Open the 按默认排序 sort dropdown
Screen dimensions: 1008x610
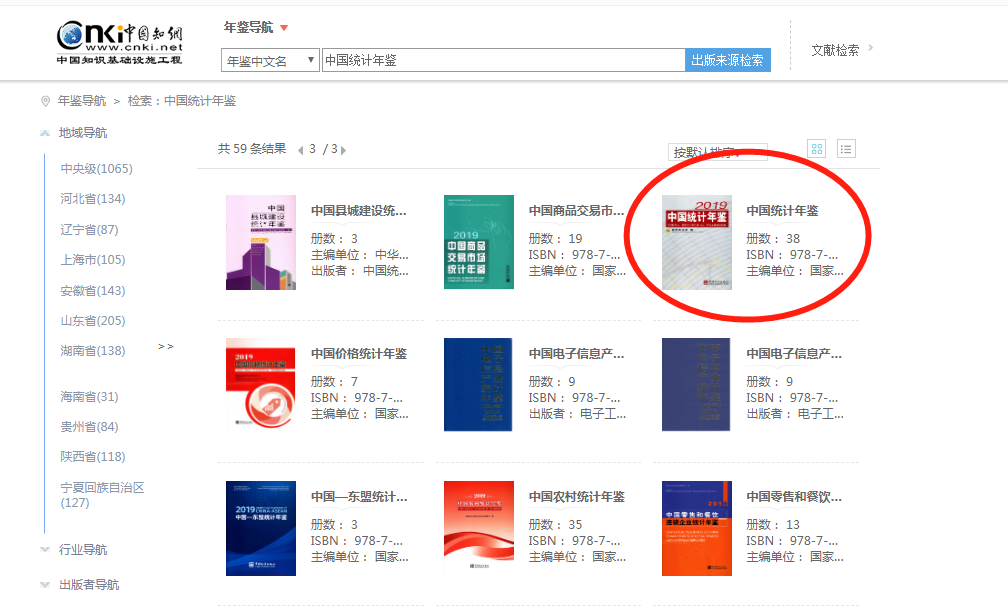[x=717, y=152]
